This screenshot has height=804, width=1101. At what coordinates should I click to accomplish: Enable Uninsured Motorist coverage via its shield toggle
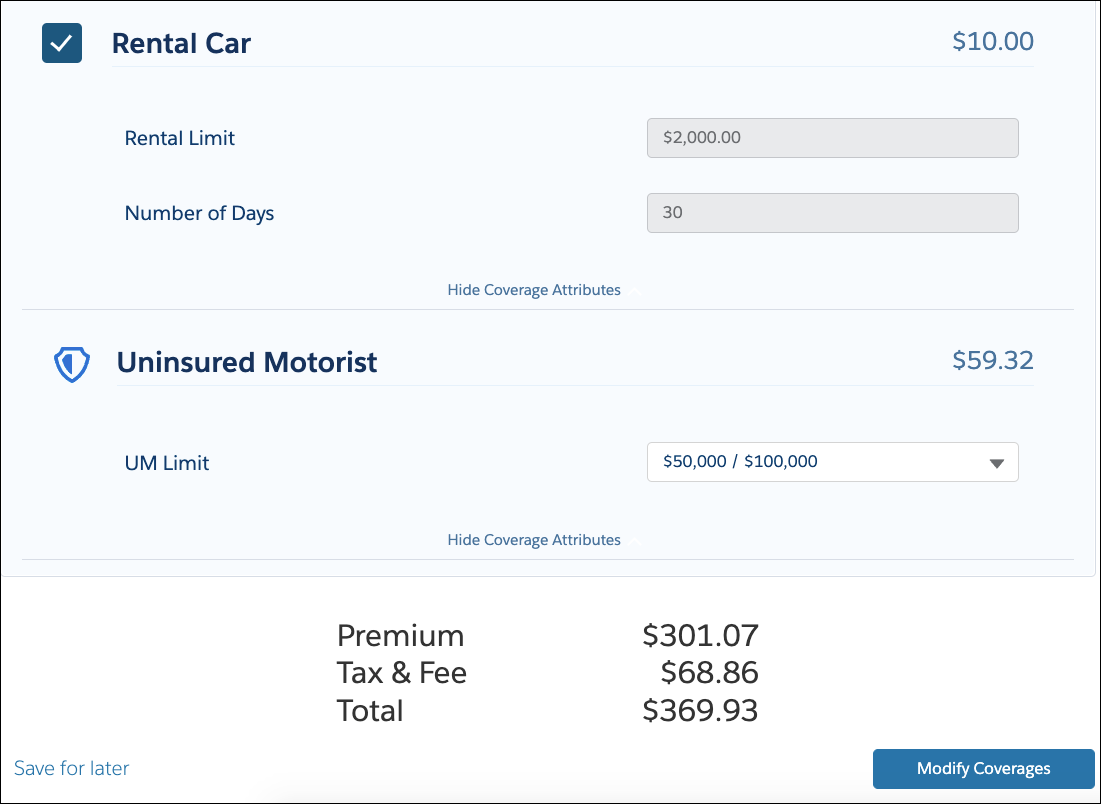[70, 364]
